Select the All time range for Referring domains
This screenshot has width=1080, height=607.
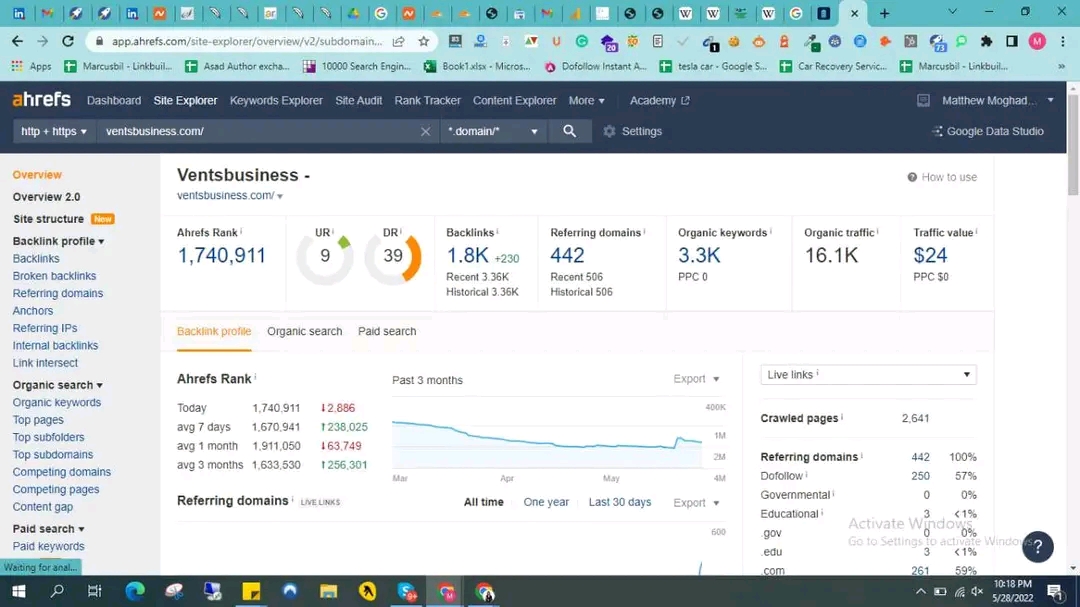pyautogui.click(x=484, y=502)
